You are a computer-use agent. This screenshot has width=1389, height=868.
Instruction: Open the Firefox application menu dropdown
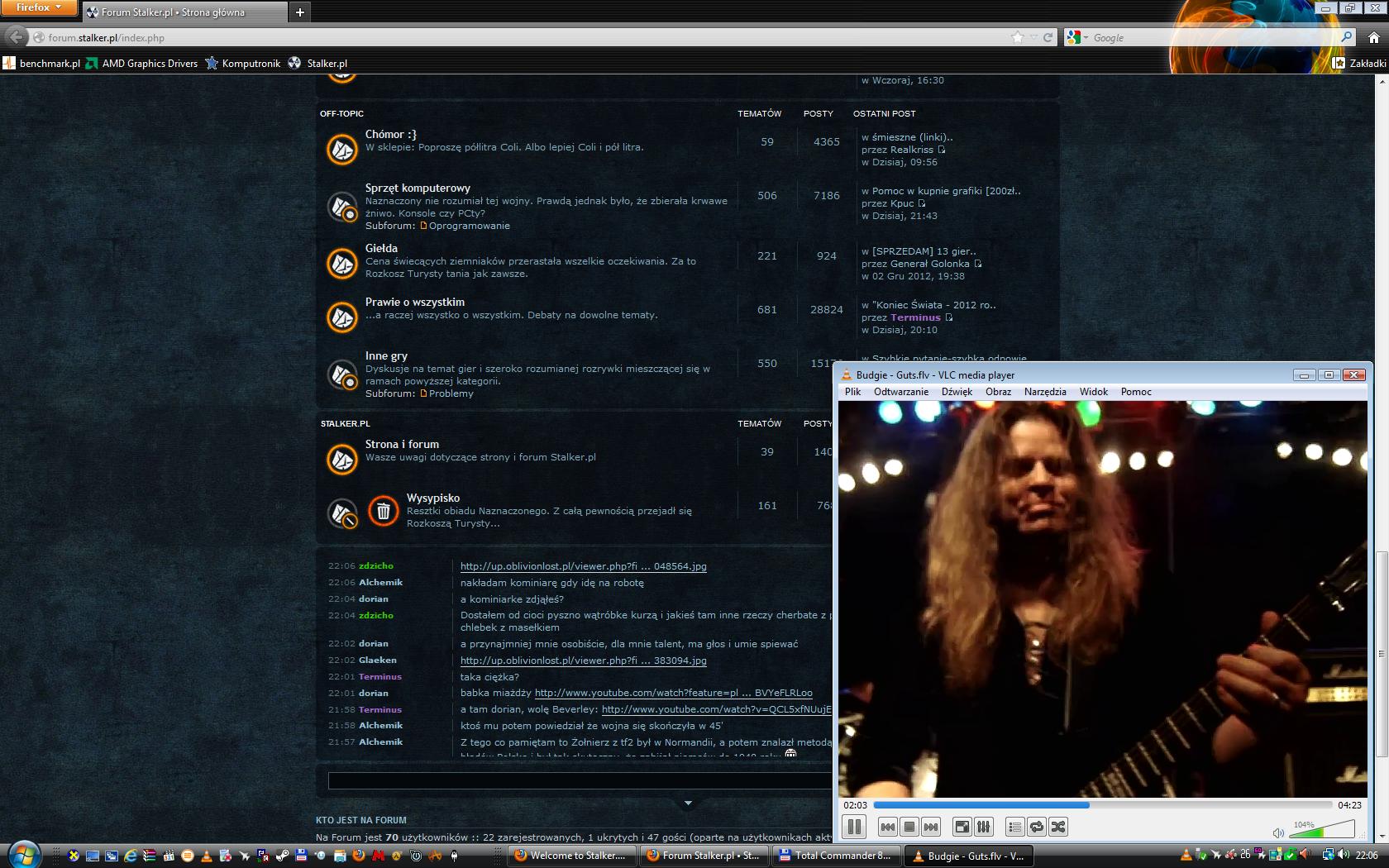coord(39,7)
